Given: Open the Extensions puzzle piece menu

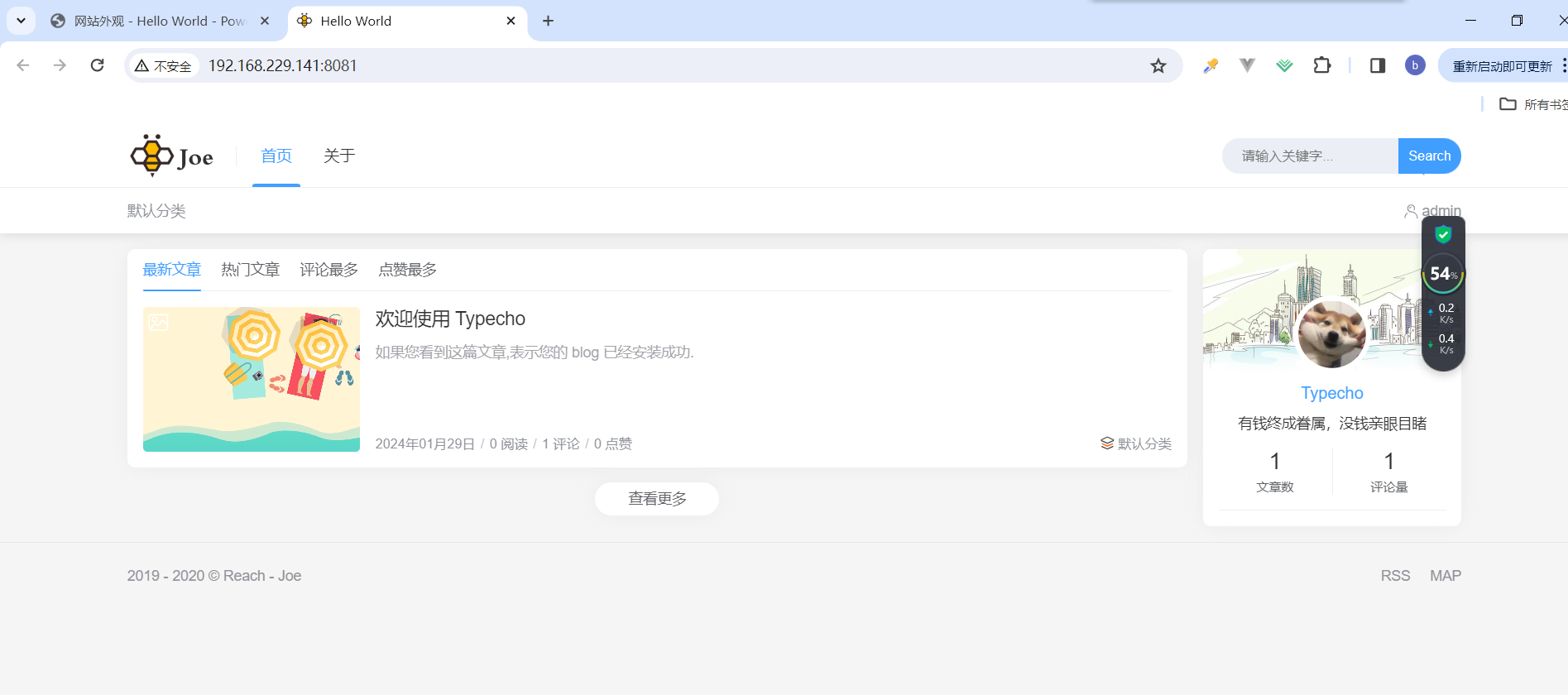Looking at the screenshot, I should click(1322, 65).
